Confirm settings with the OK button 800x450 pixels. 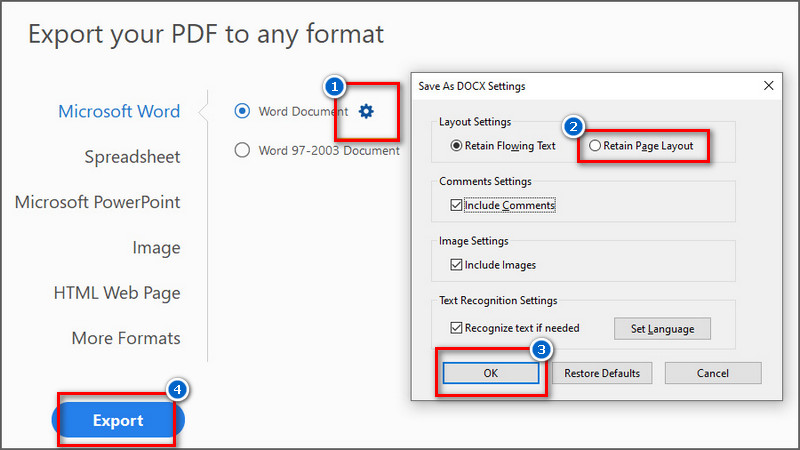click(490, 373)
